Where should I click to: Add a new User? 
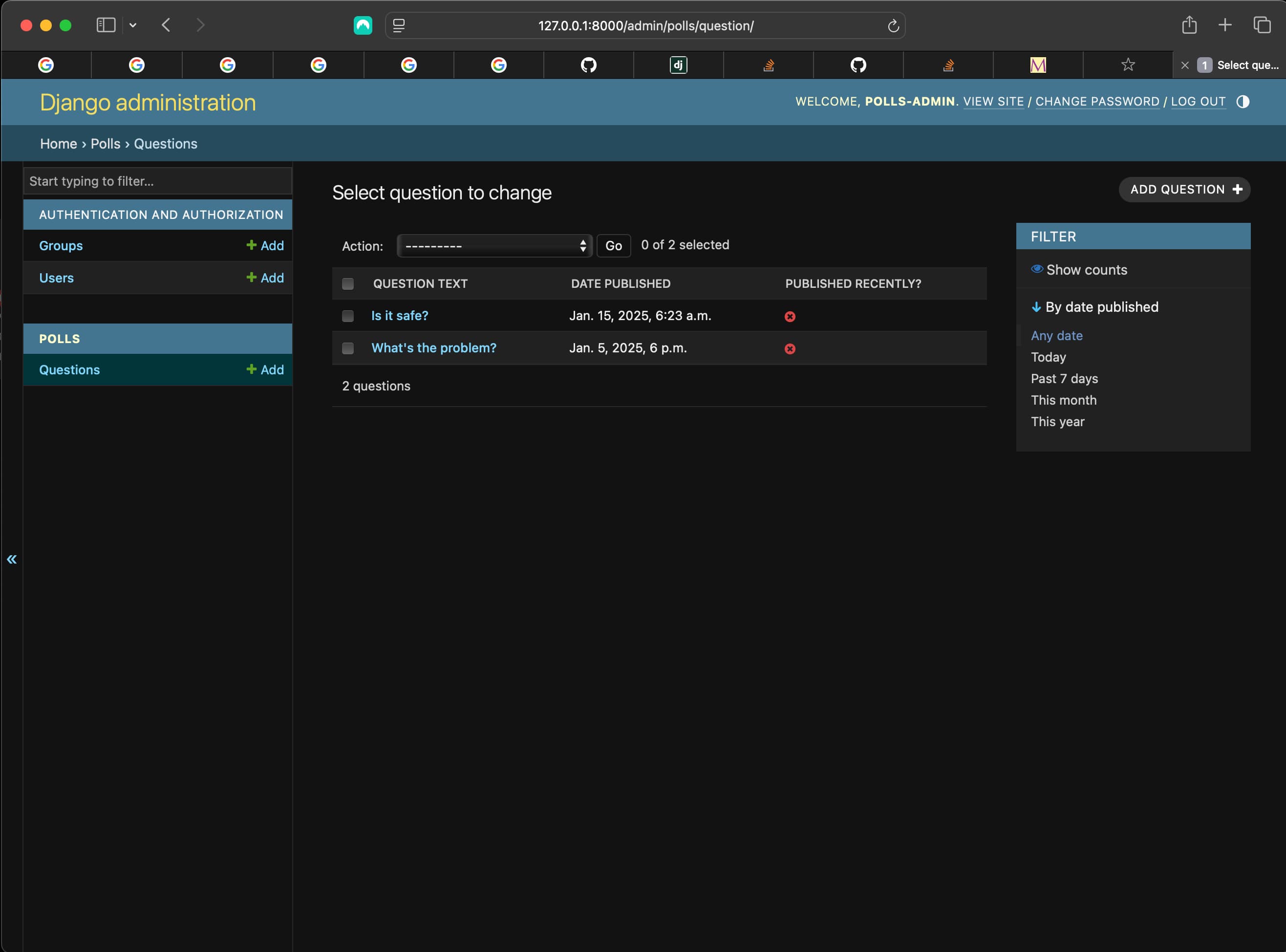[x=265, y=278]
